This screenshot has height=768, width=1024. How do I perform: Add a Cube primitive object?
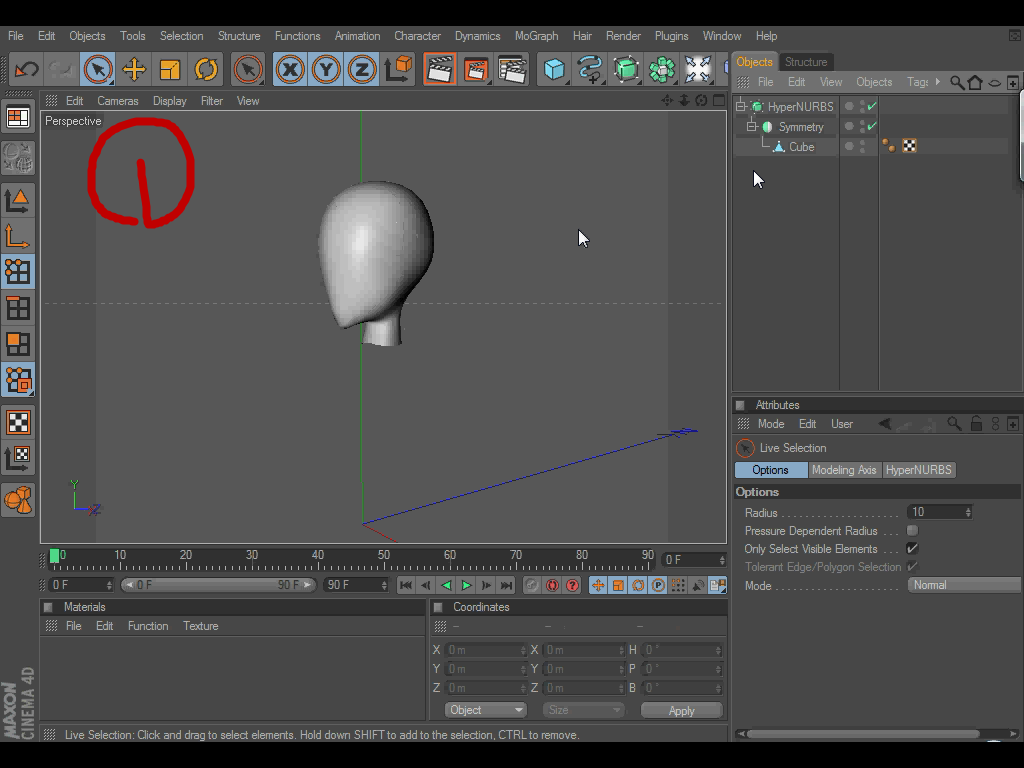click(x=554, y=69)
